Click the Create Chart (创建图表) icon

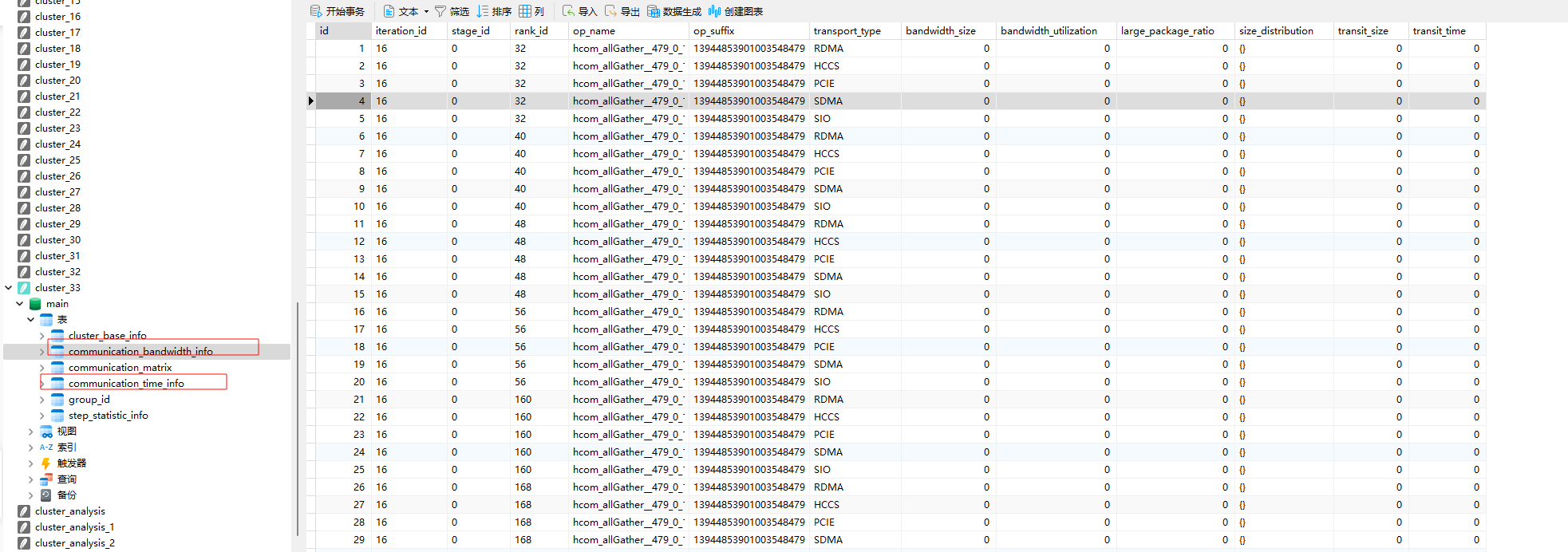(x=715, y=11)
